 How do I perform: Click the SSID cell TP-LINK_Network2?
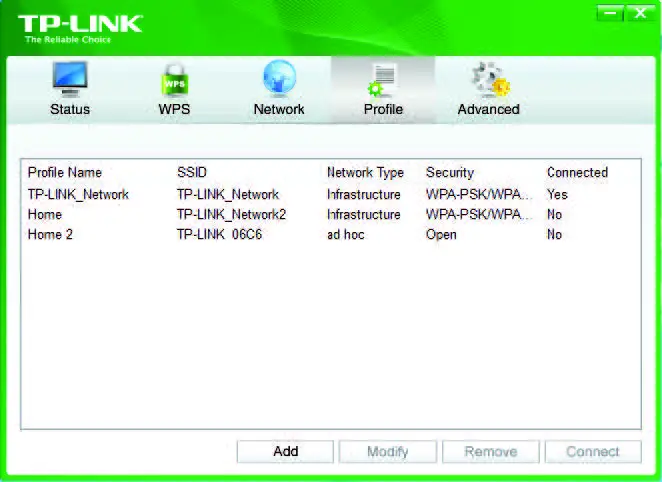tap(231, 214)
